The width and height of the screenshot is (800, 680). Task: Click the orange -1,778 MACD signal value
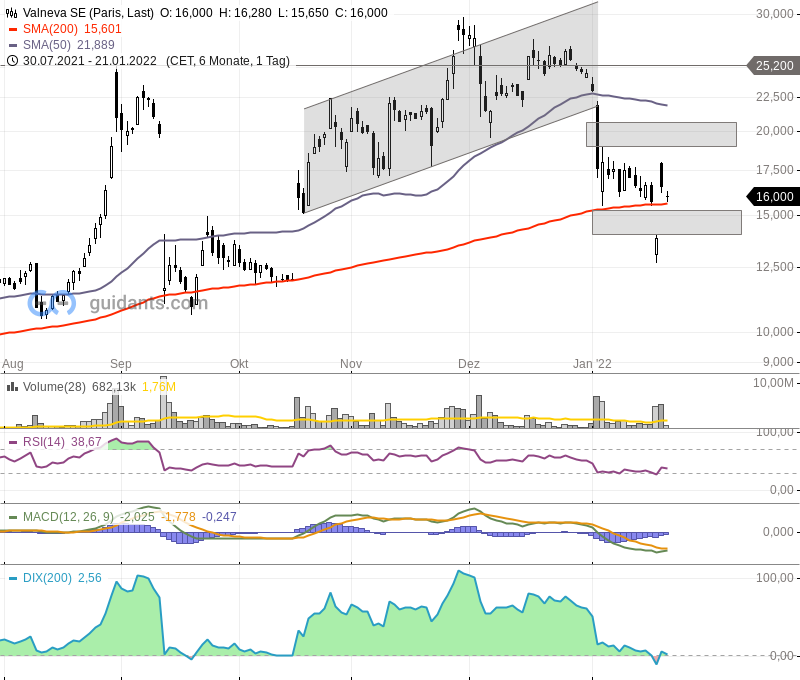click(179, 517)
